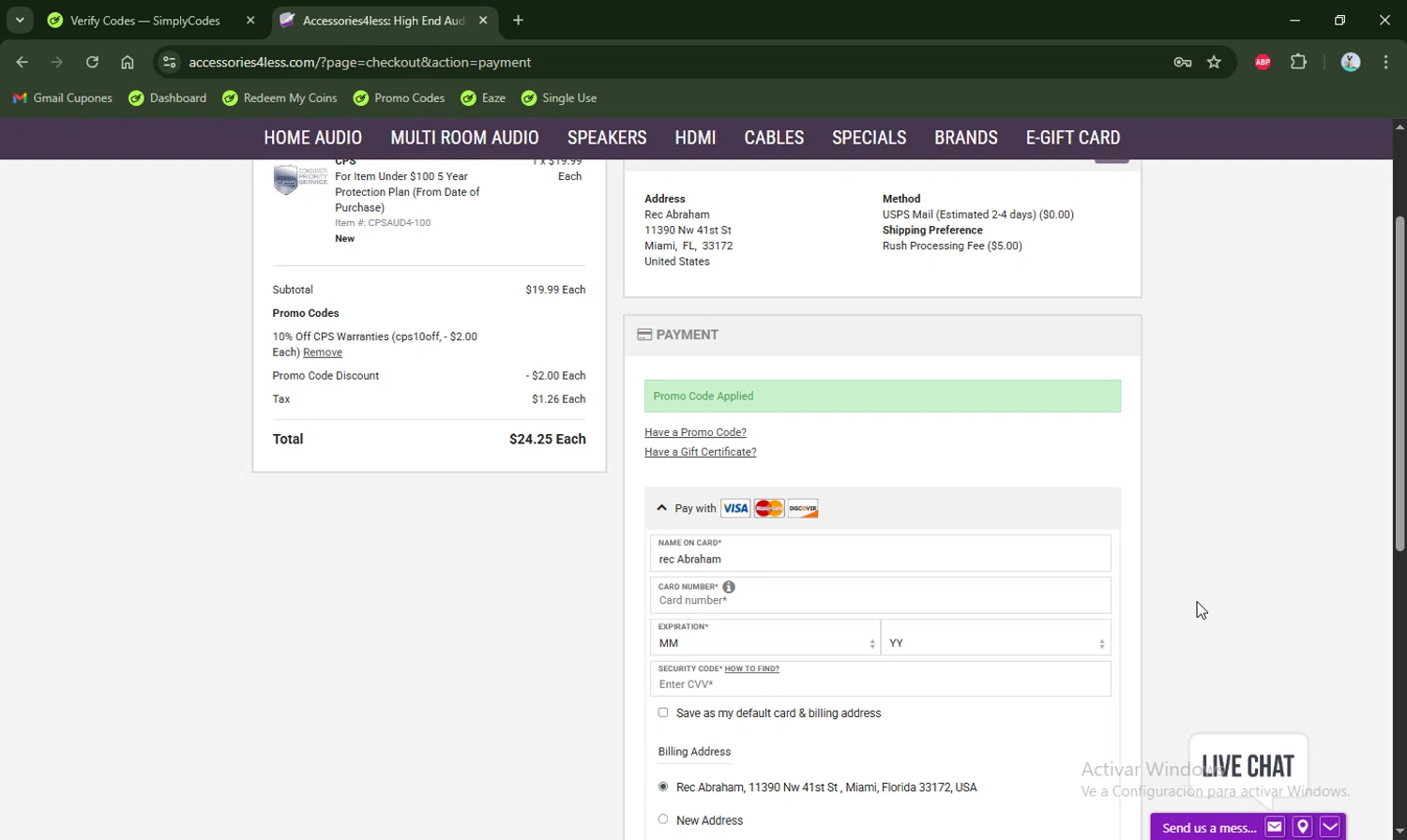Bookmark this page with the star
This screenshot has width=1407, height=840.
click(x=1215, y=62)
